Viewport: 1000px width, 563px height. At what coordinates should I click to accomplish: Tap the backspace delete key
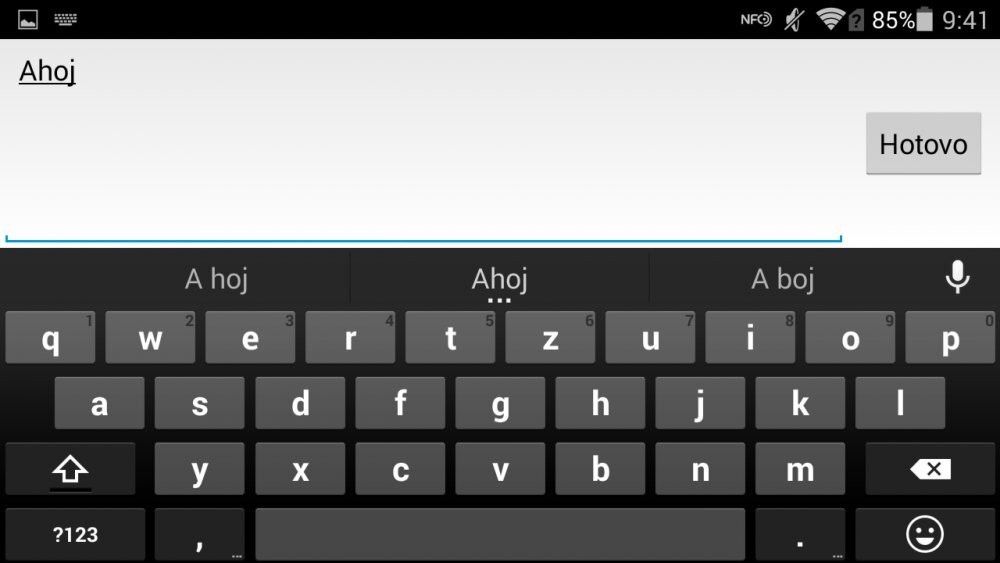[x=930, y=469]
